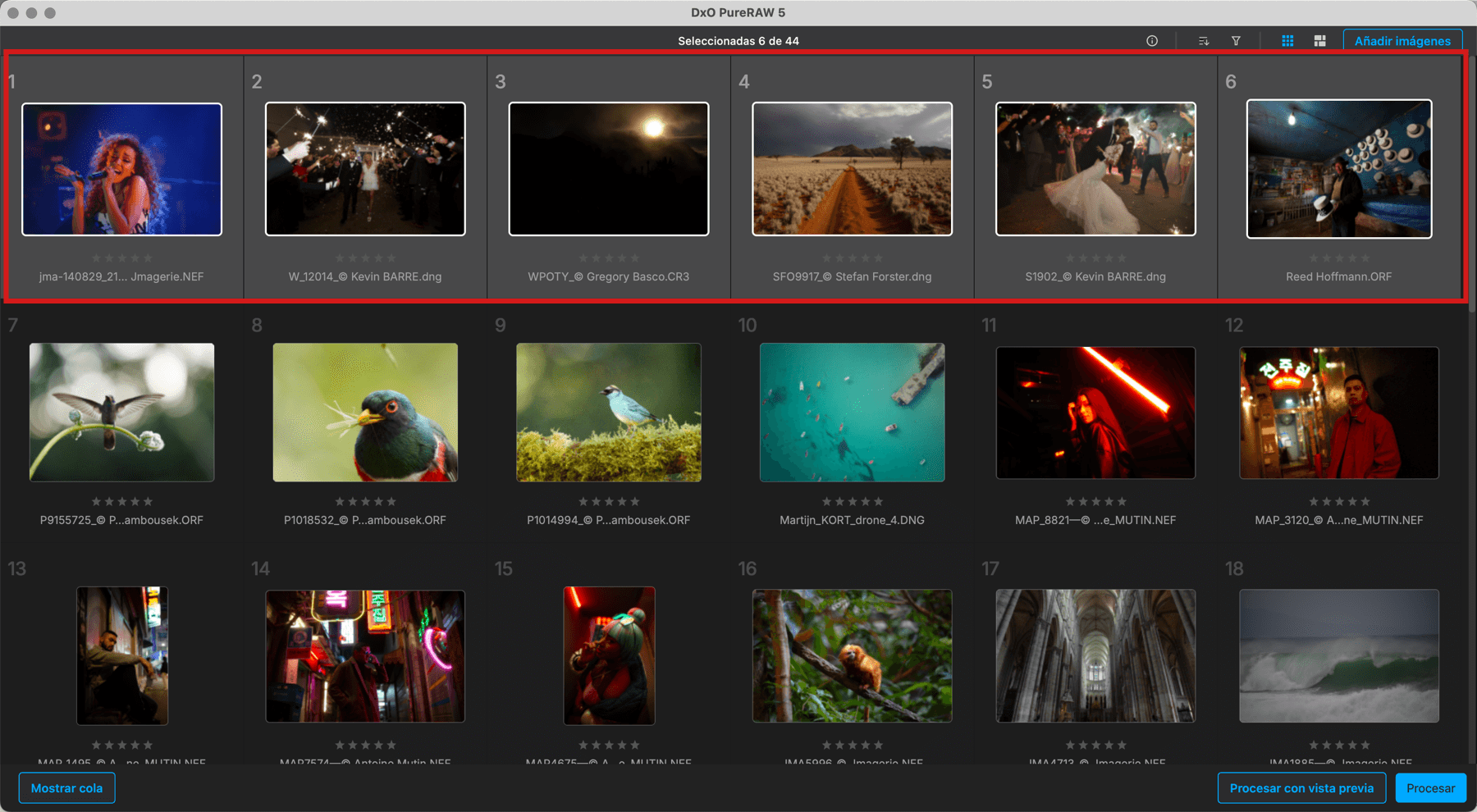This screenshot has height=812, width=1477.
Task: Select the desert road photo SFO9917
Action: (x=852, y=169)
